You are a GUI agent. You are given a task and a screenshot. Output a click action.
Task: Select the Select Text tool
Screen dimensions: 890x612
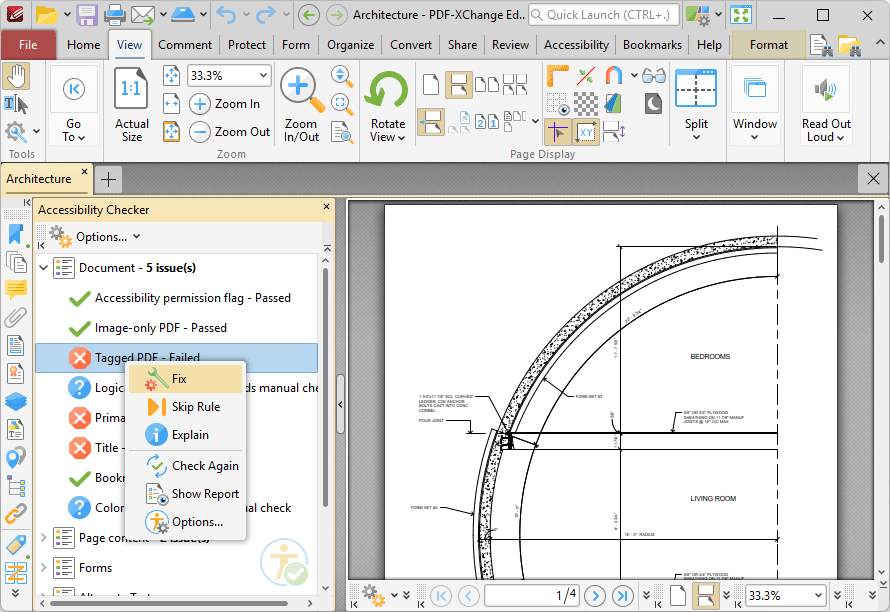(16, 104)
